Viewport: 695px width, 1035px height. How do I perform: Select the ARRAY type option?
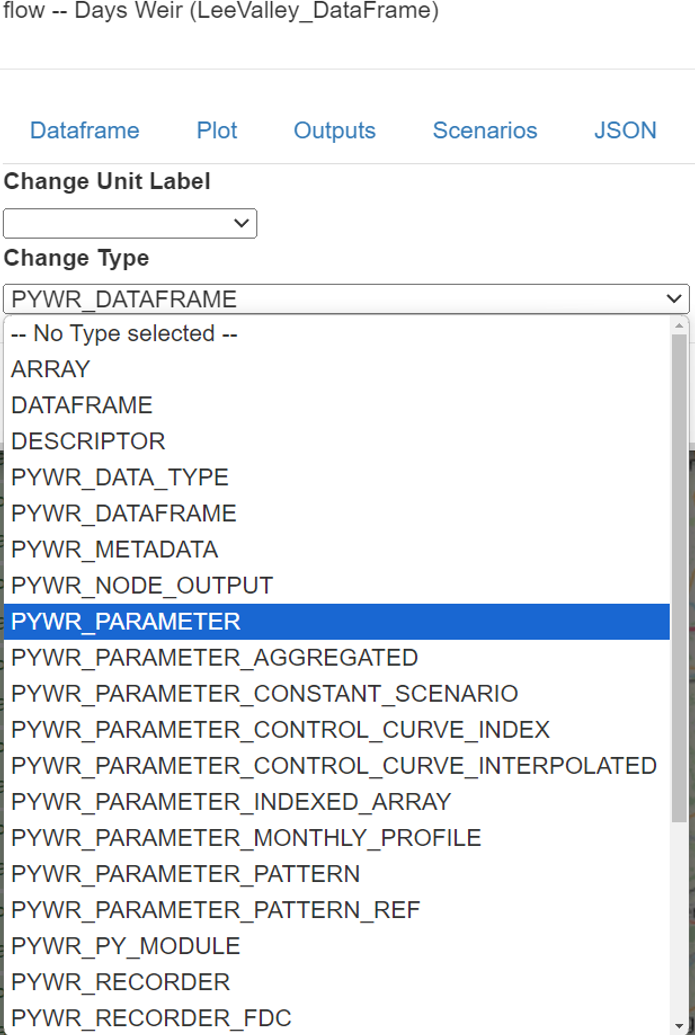click(x=51, y=370)
